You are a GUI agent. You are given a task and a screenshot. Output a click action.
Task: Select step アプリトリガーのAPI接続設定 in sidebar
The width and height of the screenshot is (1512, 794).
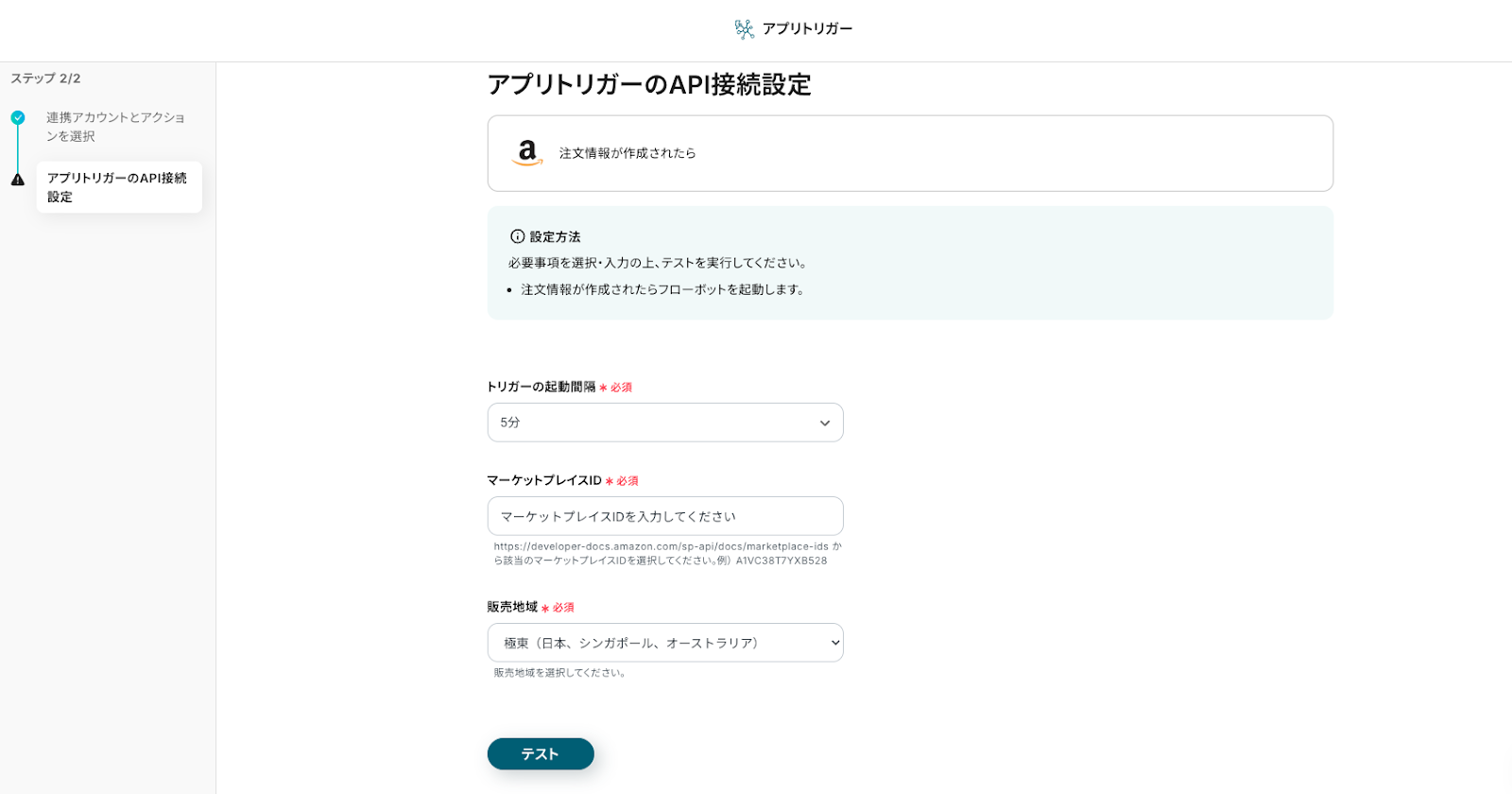coord(119,187)
